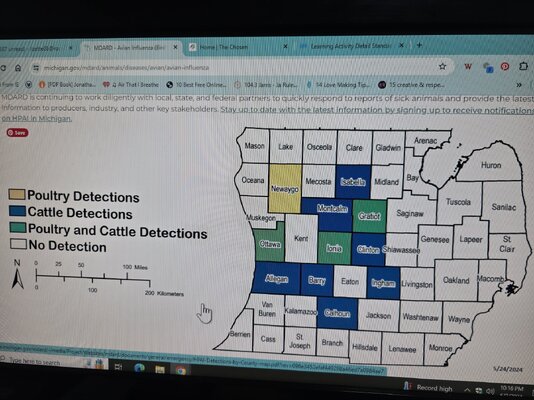Open Chrome from the Windows taskbar
Screen dimensions: 534x400
pos(180,370)
